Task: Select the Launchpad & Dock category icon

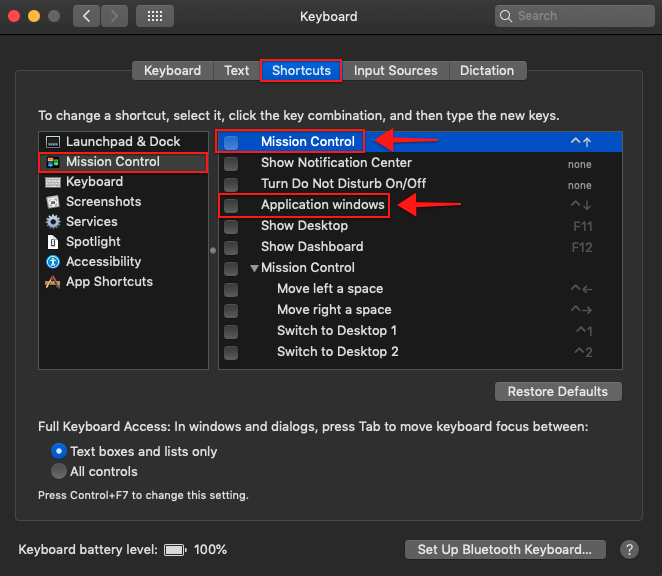Action: pyautogui.click(x=53, y=142)
